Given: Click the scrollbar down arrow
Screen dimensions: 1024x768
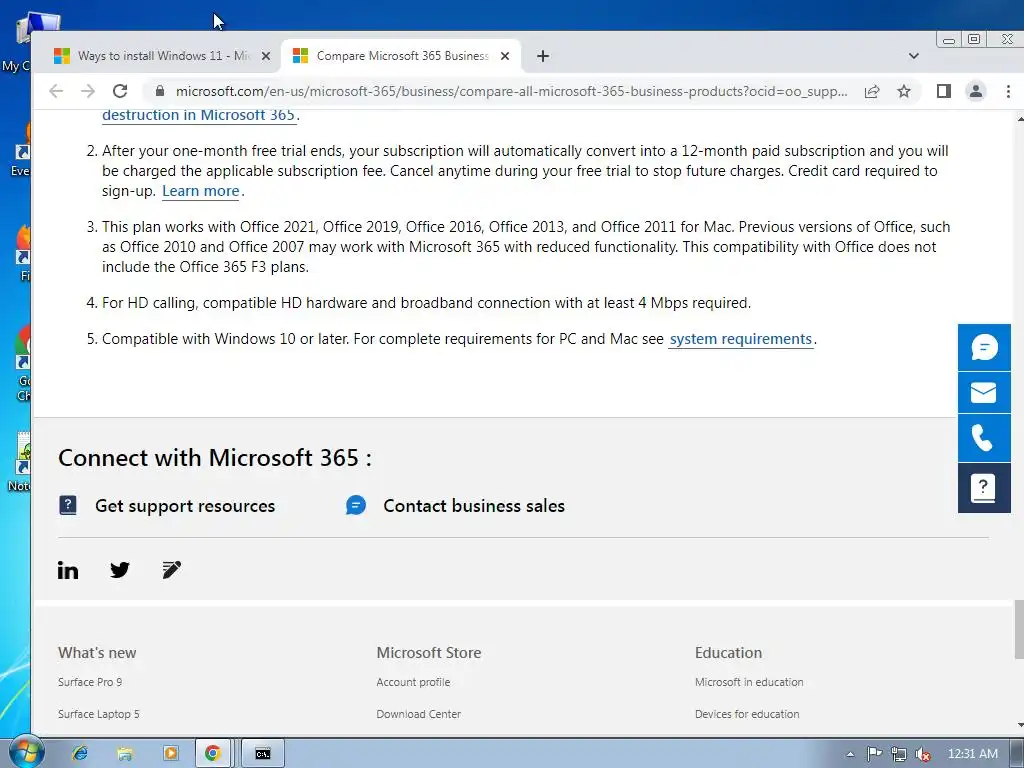Looking at the screenshot, I should coord(1019,725).
